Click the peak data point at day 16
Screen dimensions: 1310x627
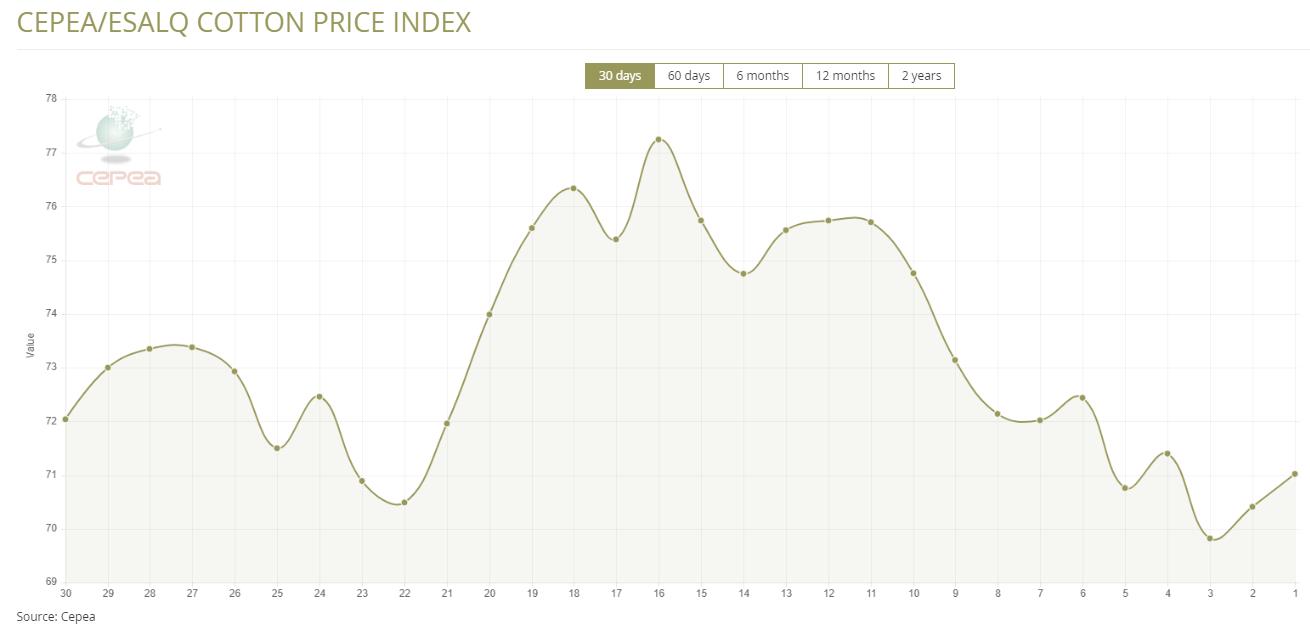tap(658, 139)
